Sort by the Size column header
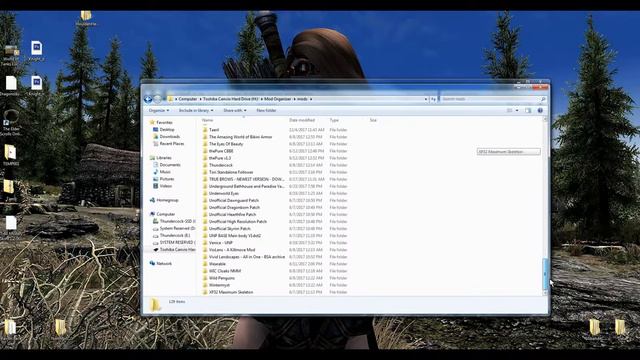 [373, 120]
